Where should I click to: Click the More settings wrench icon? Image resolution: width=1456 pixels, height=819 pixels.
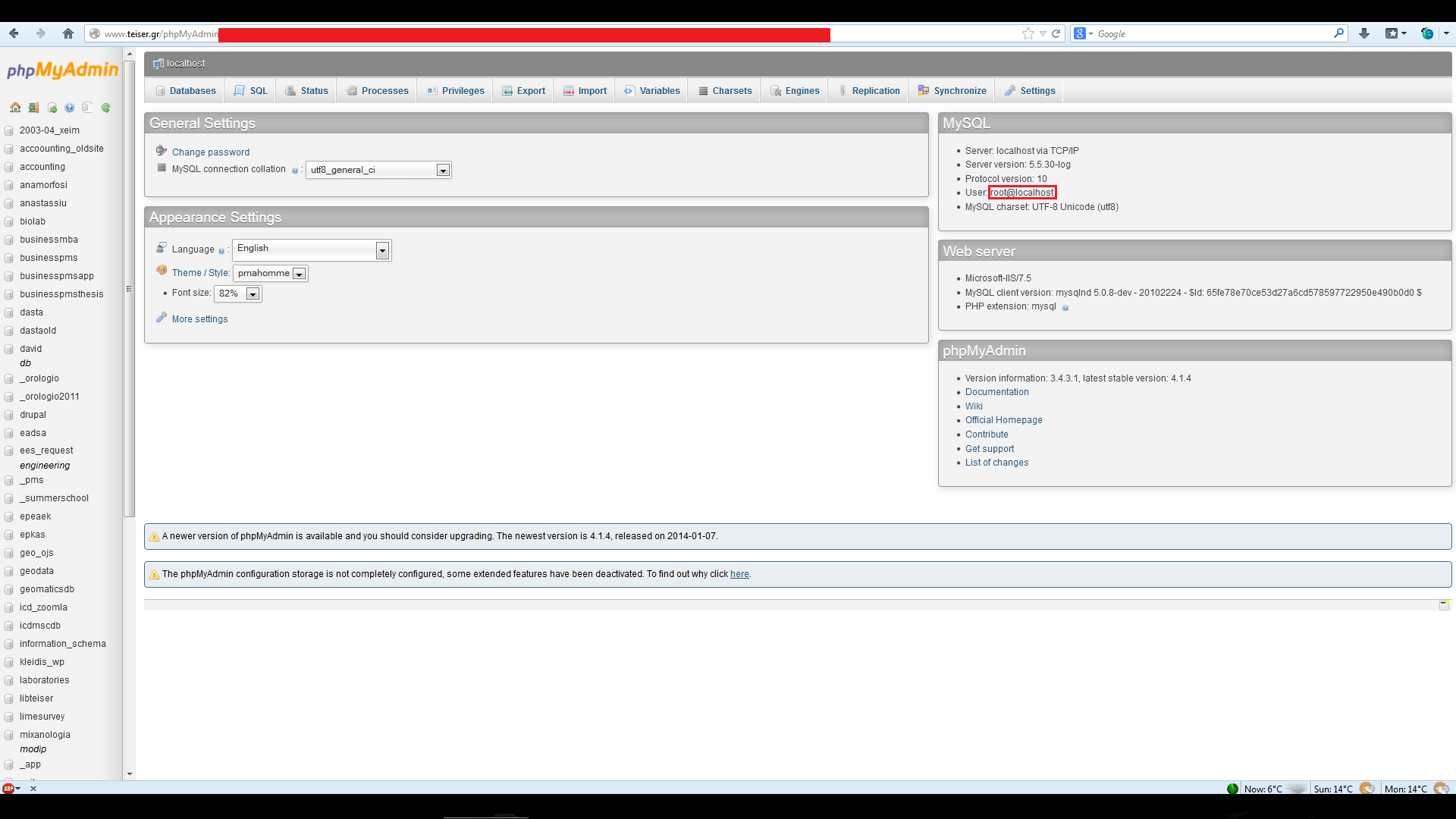pyautogui.click(x=162, y=318)
